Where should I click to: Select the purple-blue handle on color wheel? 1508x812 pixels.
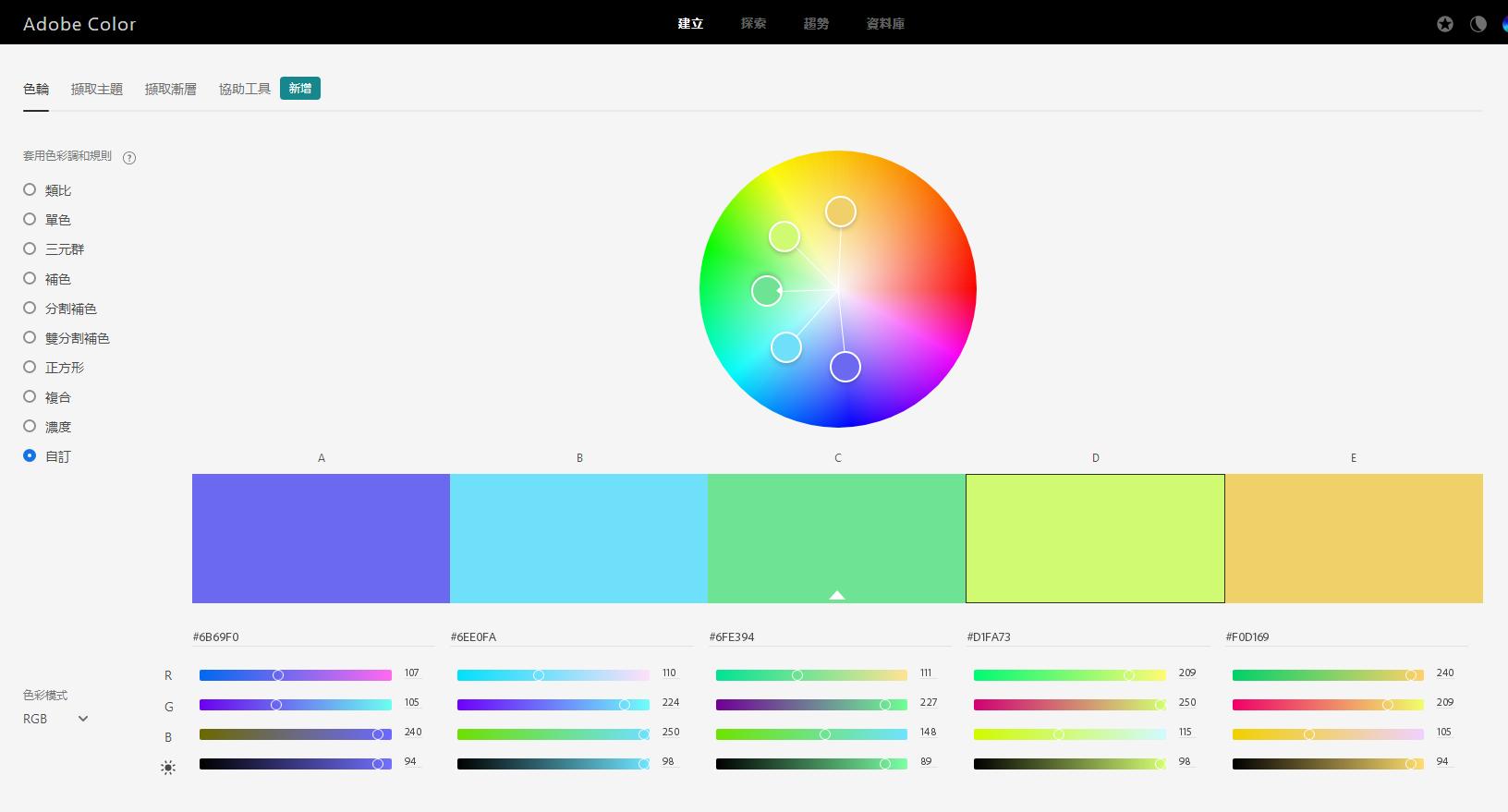[845, 367]
